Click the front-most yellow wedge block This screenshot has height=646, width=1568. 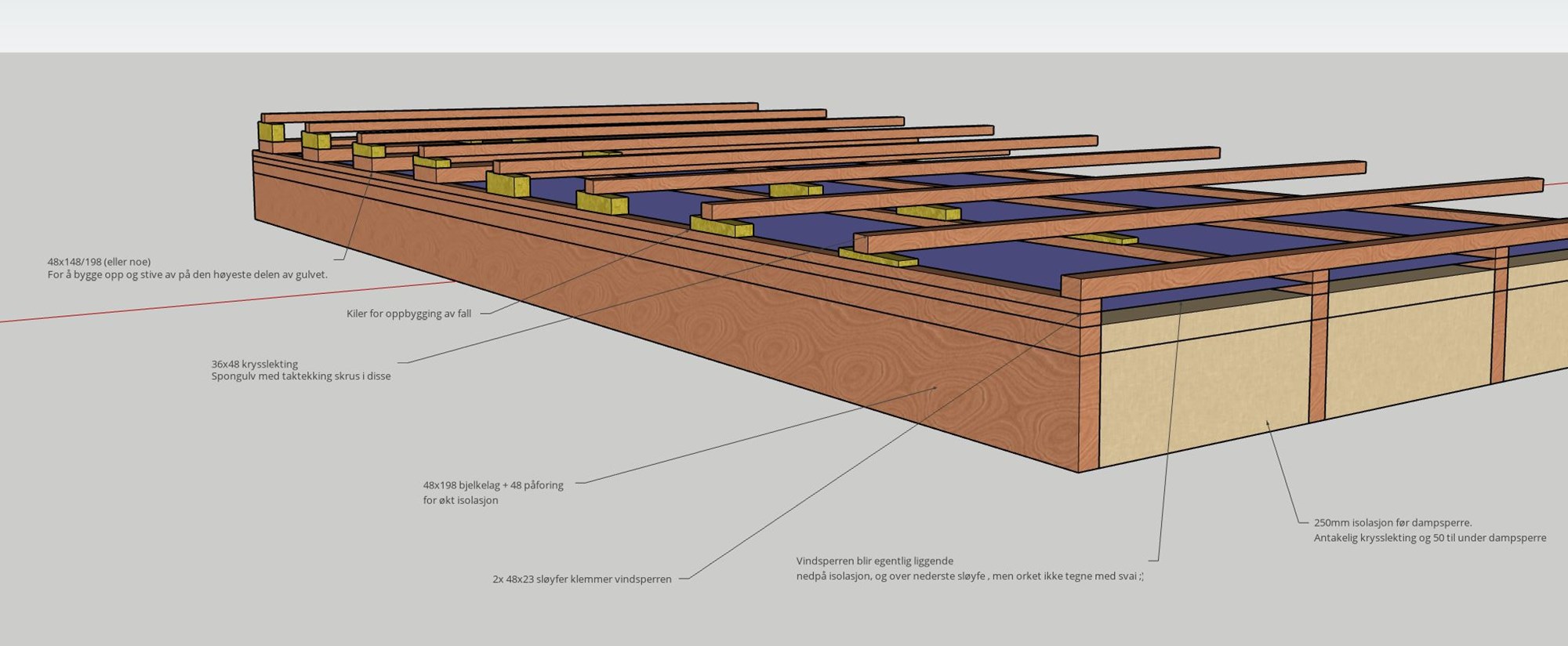click(x=878, y=257)
